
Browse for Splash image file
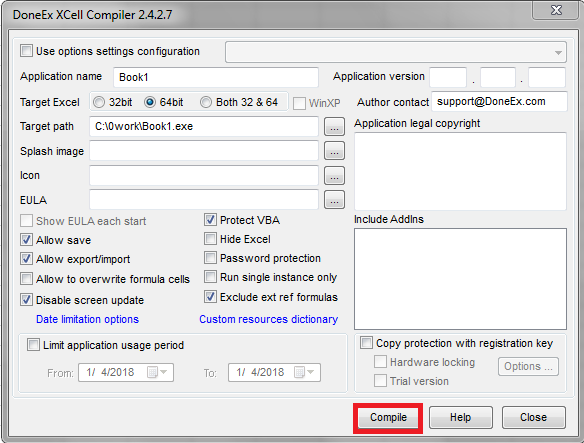334,151
